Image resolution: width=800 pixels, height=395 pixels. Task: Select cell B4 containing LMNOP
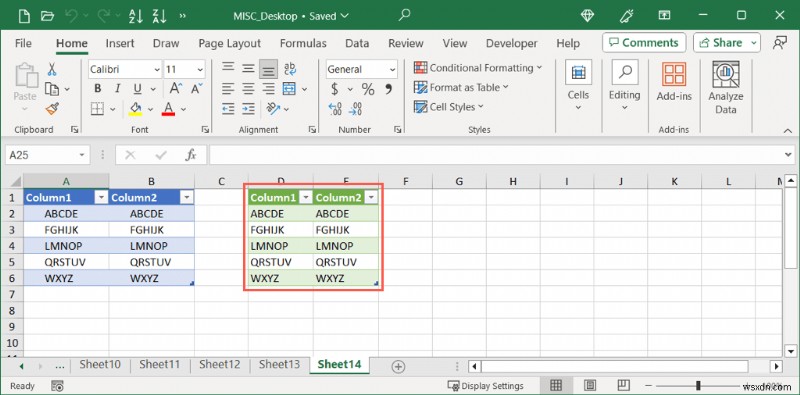pos(152,246)
